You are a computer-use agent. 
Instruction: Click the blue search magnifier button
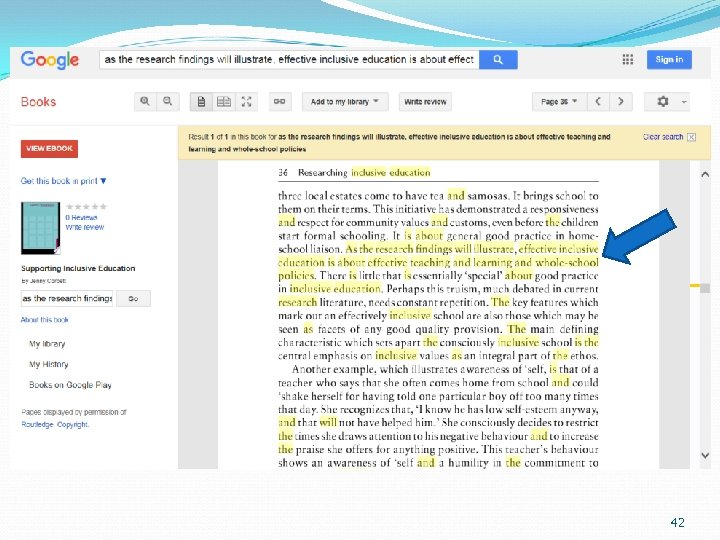coord(498,60)
